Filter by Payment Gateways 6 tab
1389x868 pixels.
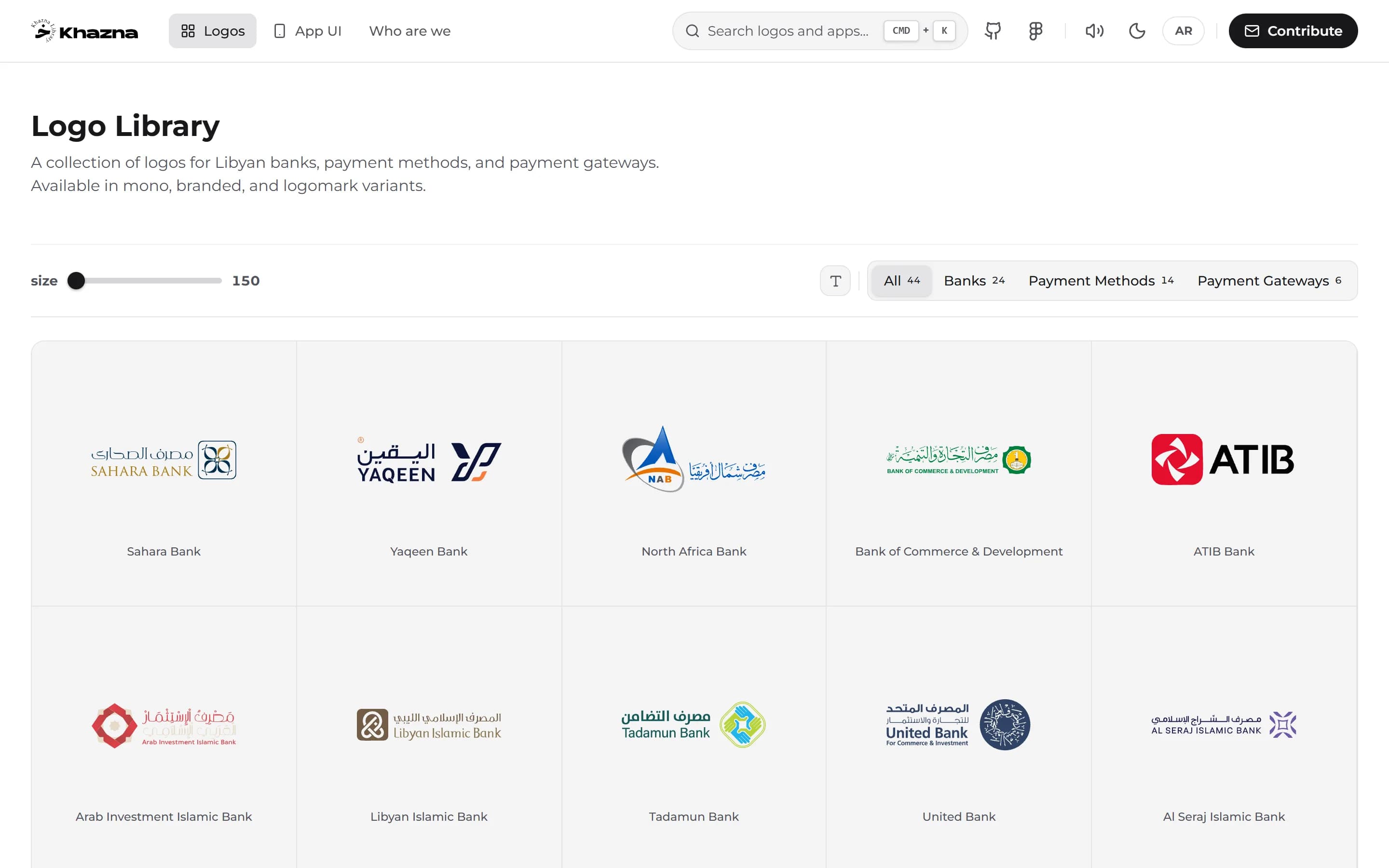coord(1269,281)
